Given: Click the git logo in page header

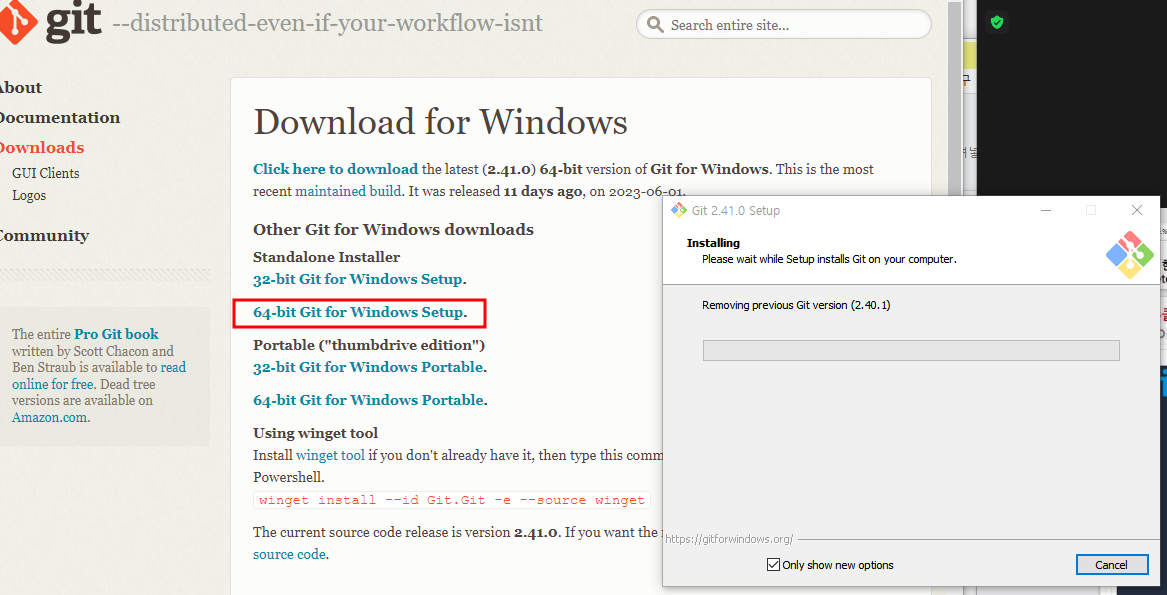Looking at the screenshot, I should click(49, 21).
